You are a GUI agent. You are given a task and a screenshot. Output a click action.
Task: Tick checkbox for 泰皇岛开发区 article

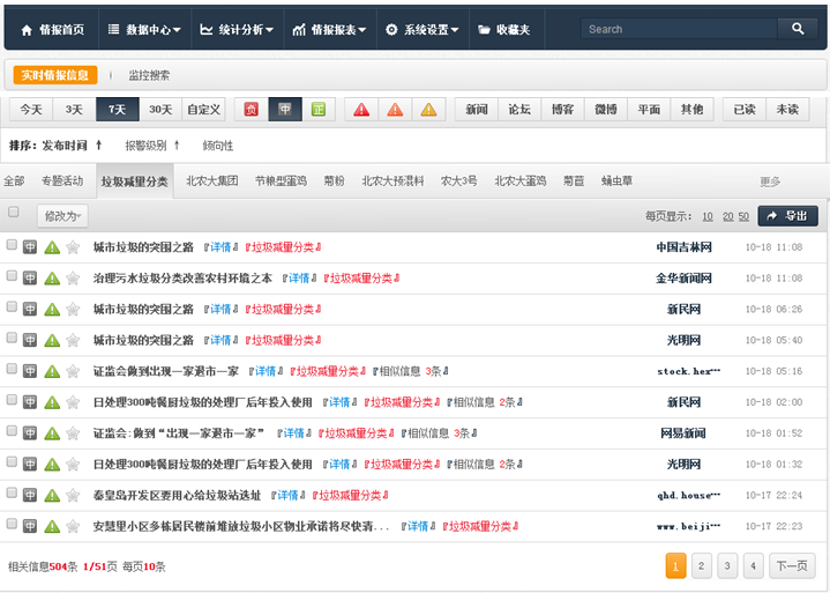12,492
